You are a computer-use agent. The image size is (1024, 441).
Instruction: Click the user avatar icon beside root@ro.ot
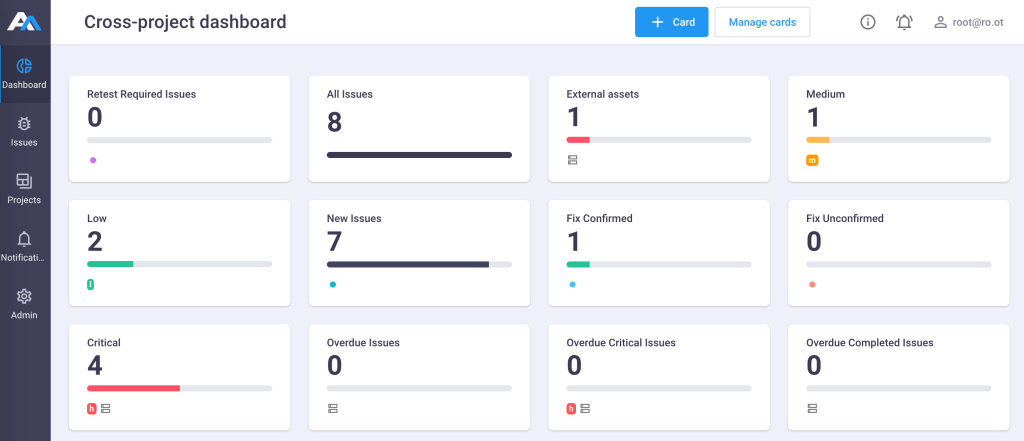[x=940, y=22]
